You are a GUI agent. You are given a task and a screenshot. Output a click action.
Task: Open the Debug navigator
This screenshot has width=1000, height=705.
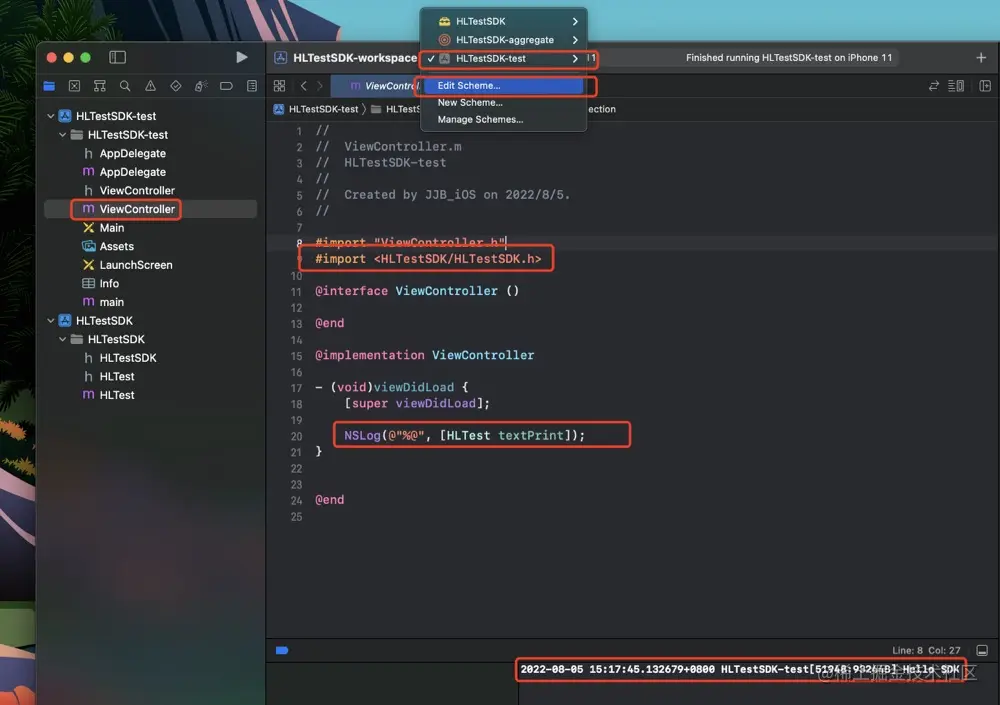201,86
